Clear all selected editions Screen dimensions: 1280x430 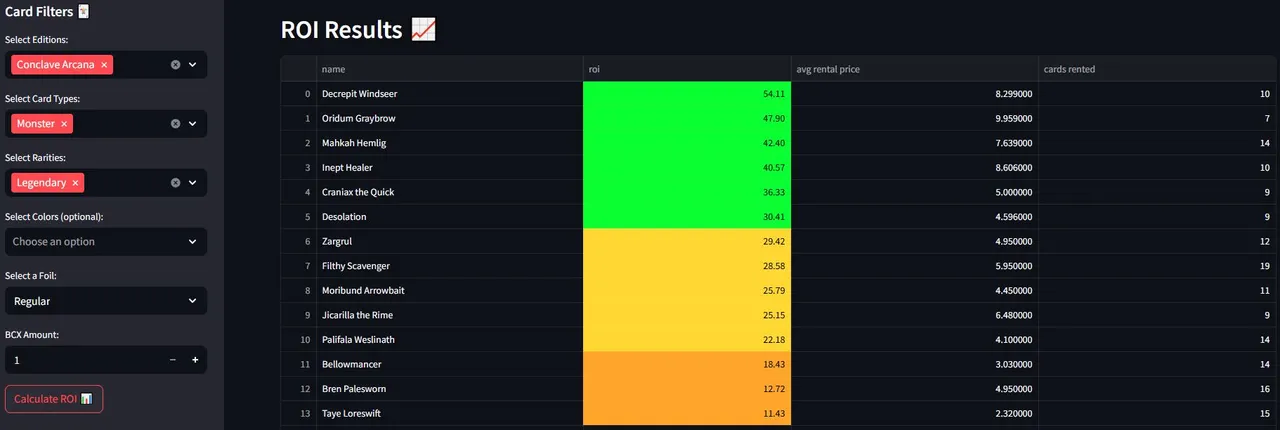point(175,65)
